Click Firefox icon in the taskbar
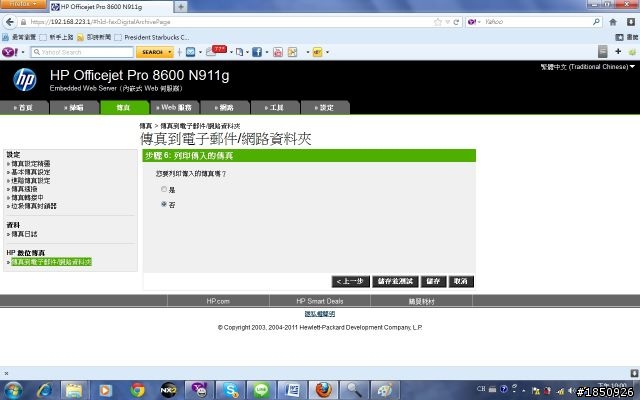The height and width of the screenshot is (400, 640). coord(324,391)
